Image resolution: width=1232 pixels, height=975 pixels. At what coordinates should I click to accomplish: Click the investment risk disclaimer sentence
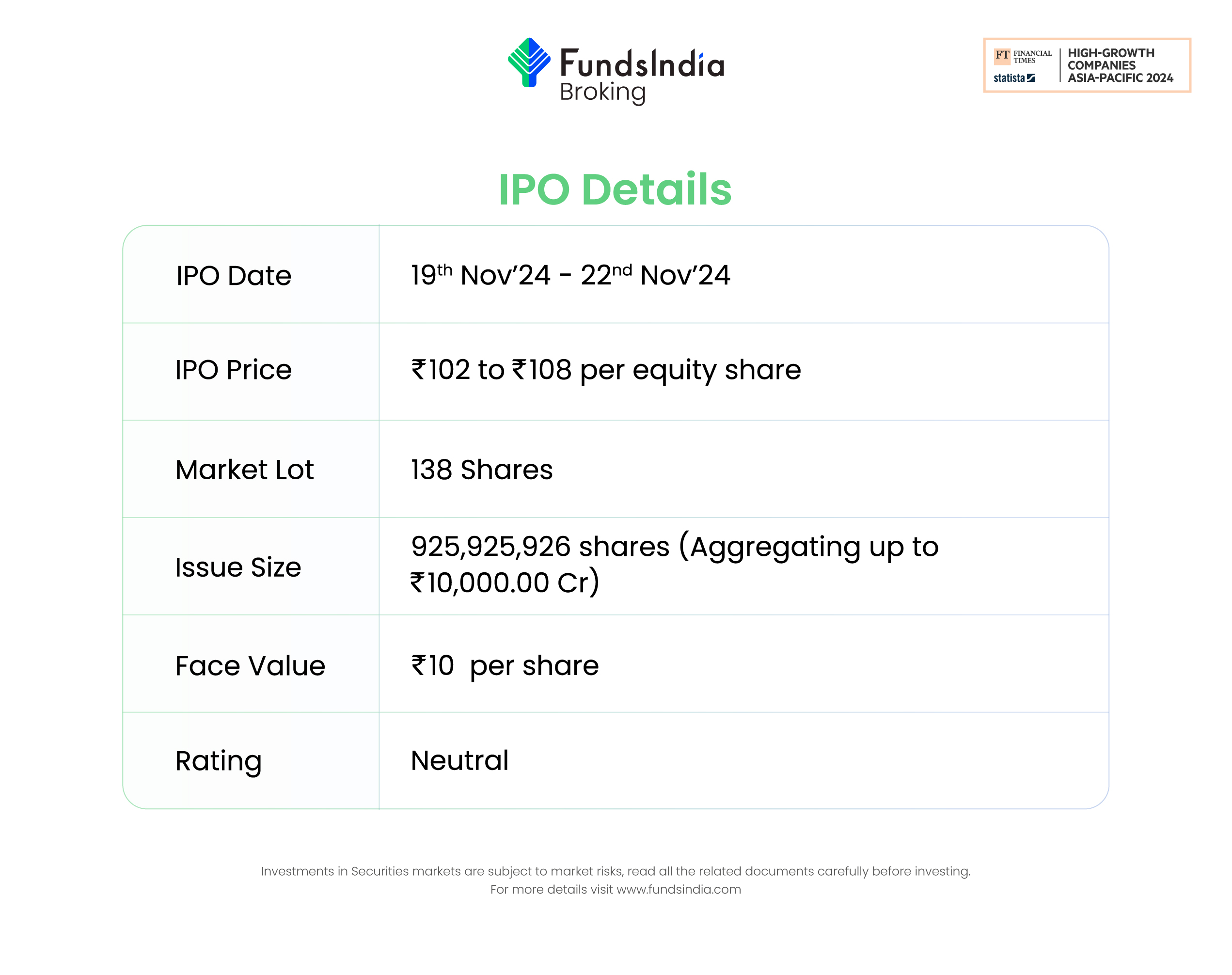click(616, 871)
